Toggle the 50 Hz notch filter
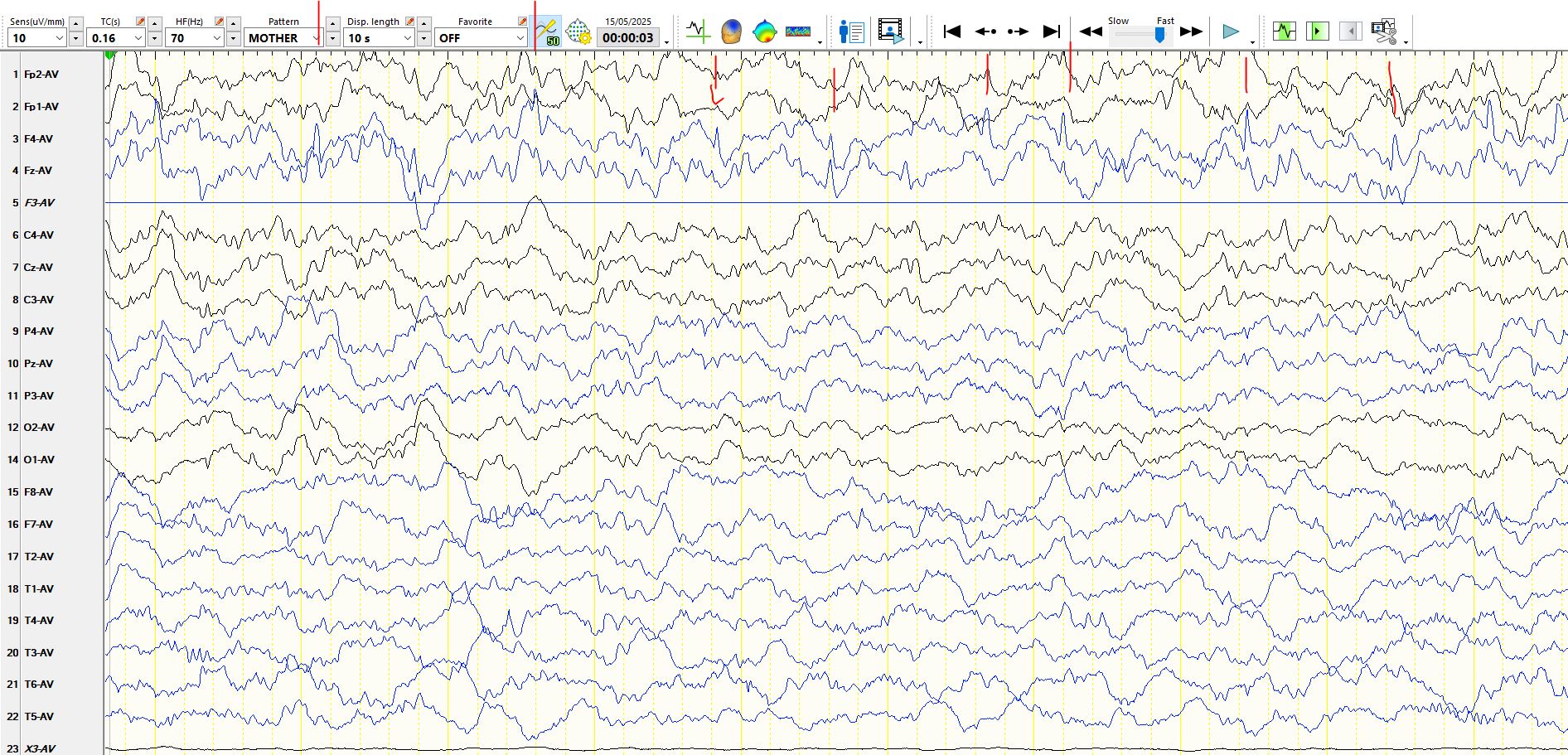This screenshot has width=1568, height=755. pyautogui.click(x=547, y=32)
